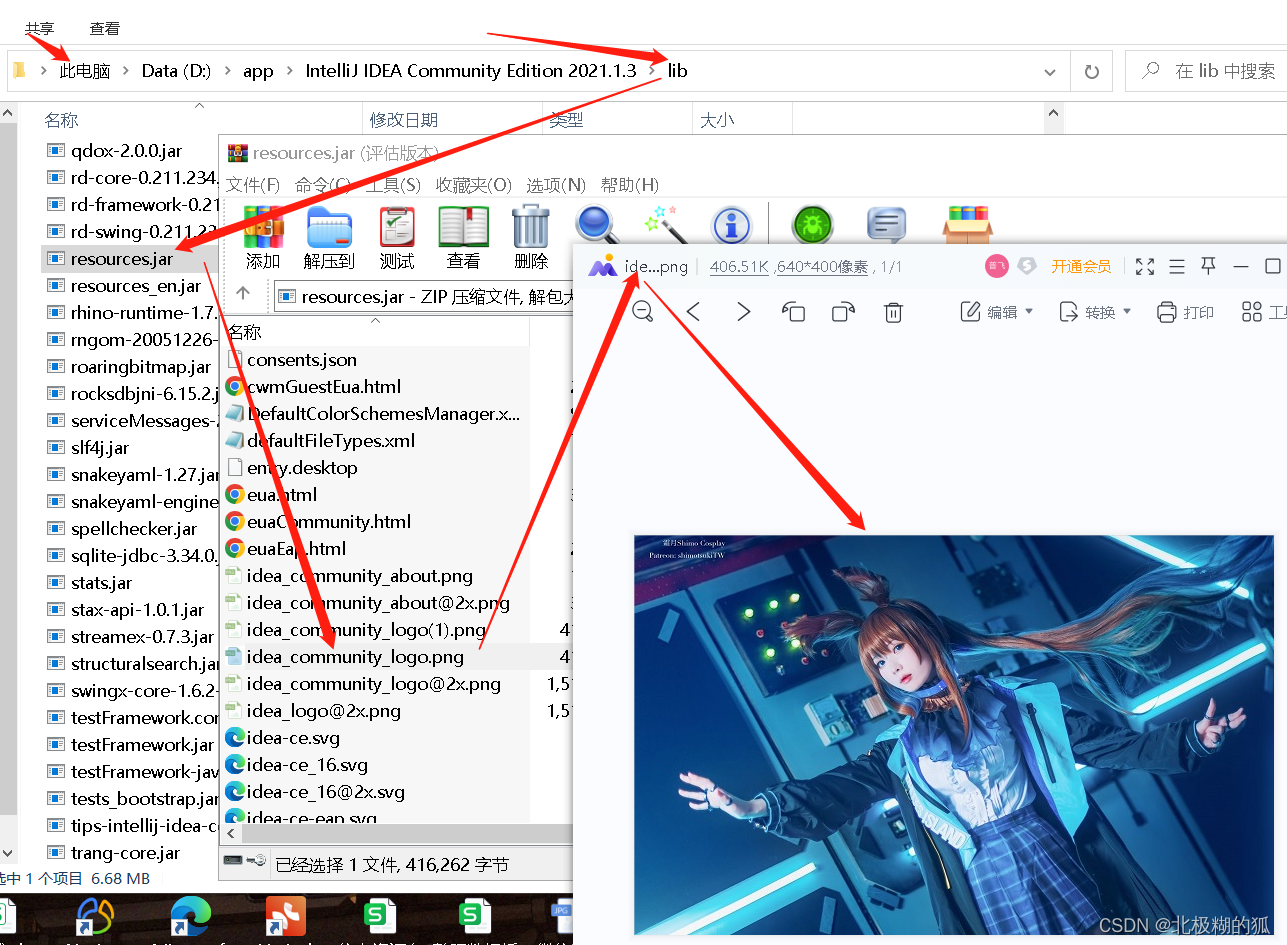
Task: Click the cosplay image preview in viewer
Action: 954,735
